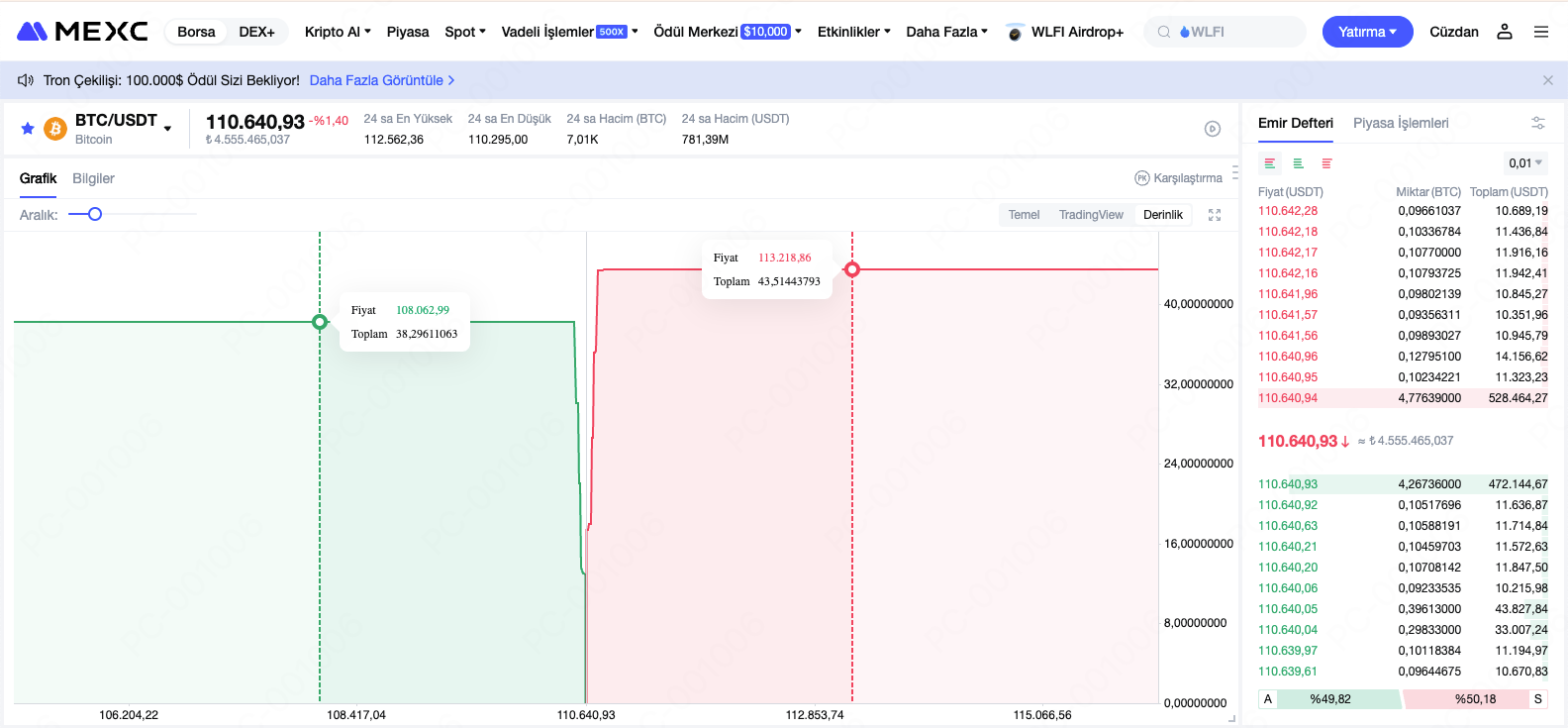Click green depth chart marker point
Image resolution: width=1568 pixels, height=728 pixels.
coord(320,322)
